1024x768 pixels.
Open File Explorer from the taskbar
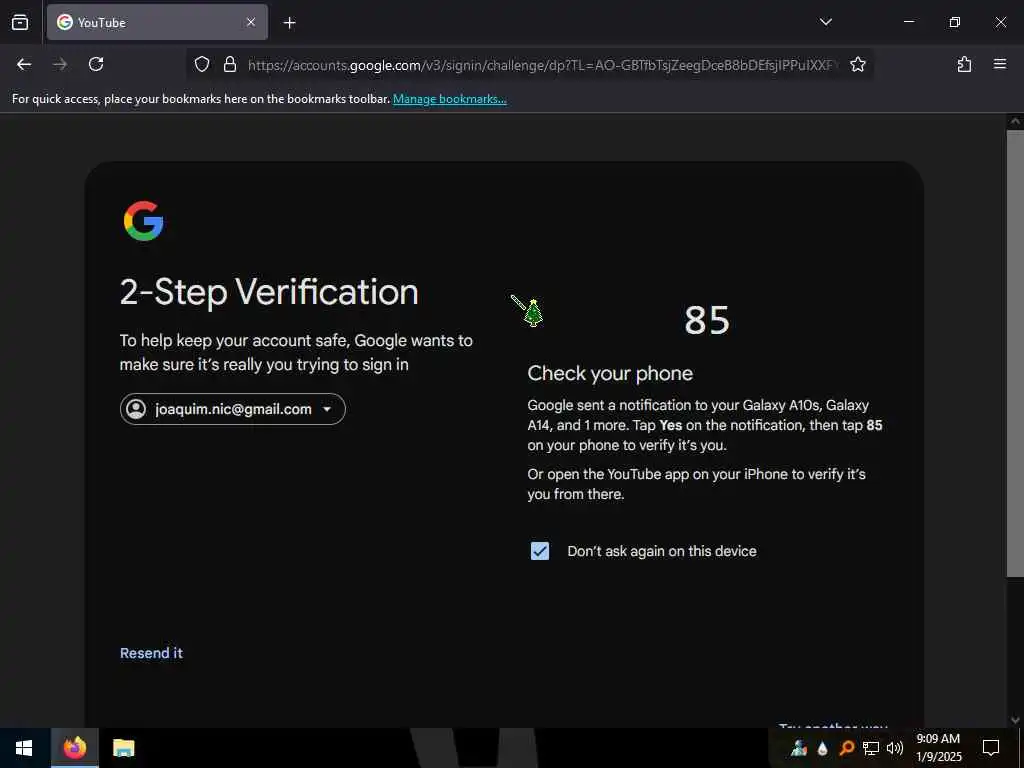[x=123, y=748]
